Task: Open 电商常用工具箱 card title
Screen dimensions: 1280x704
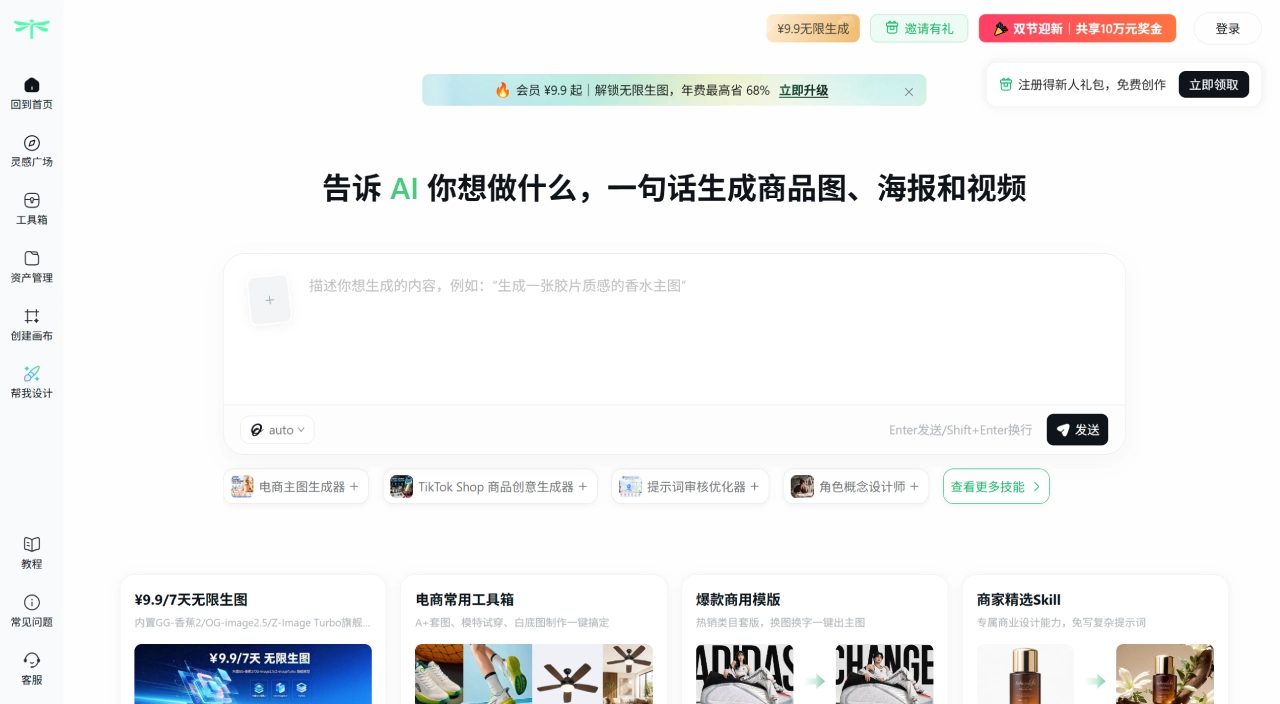Action: point(465,600)
